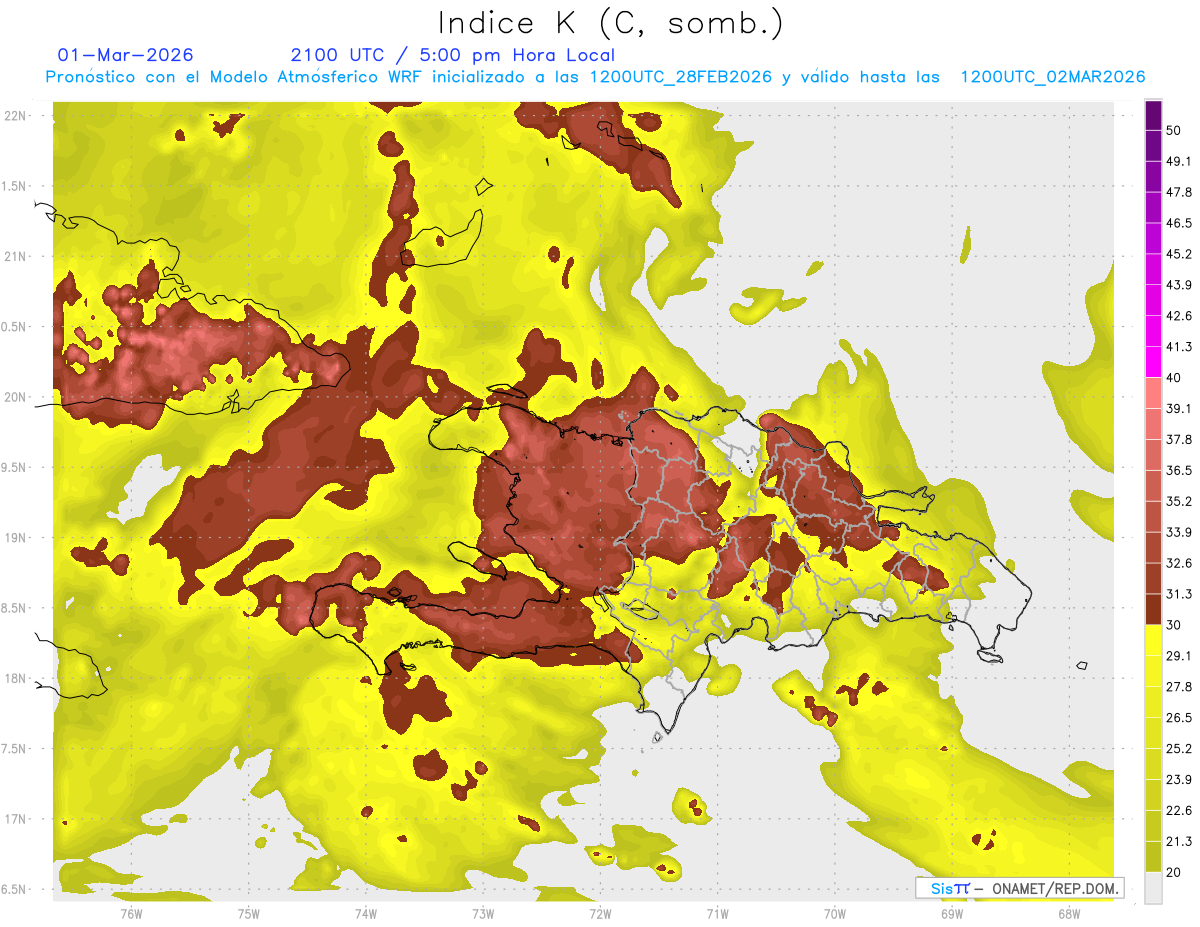
Task: Click the legend value "35.2"
Action: [x=1178, y=501]
